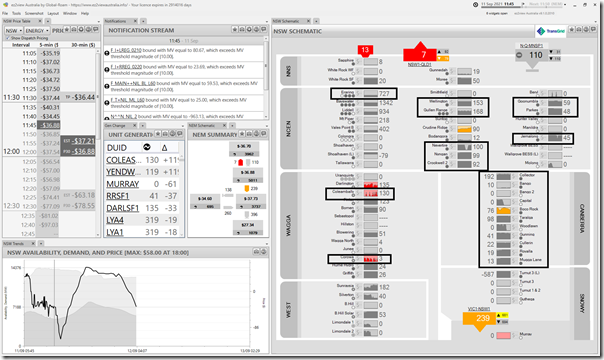Open the COLEAS... unit link
Image resolution: width=604 pixels, height=360 pixels.
click(121, 160)
